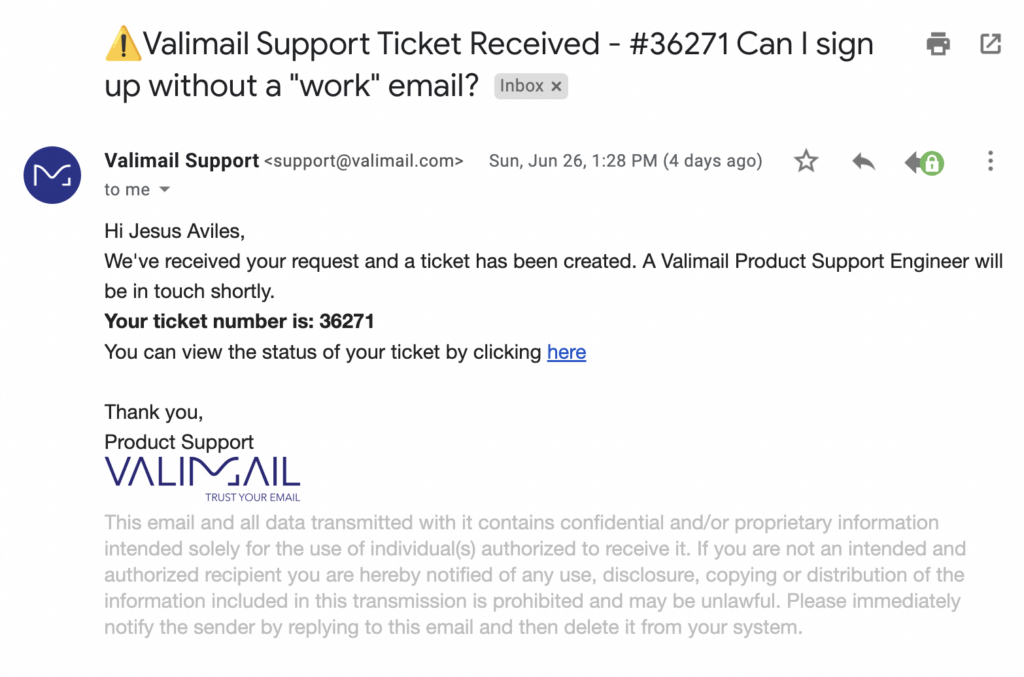1024x677 pixels.
Task: Click the Inbox label chip
Action: (524, 86)
